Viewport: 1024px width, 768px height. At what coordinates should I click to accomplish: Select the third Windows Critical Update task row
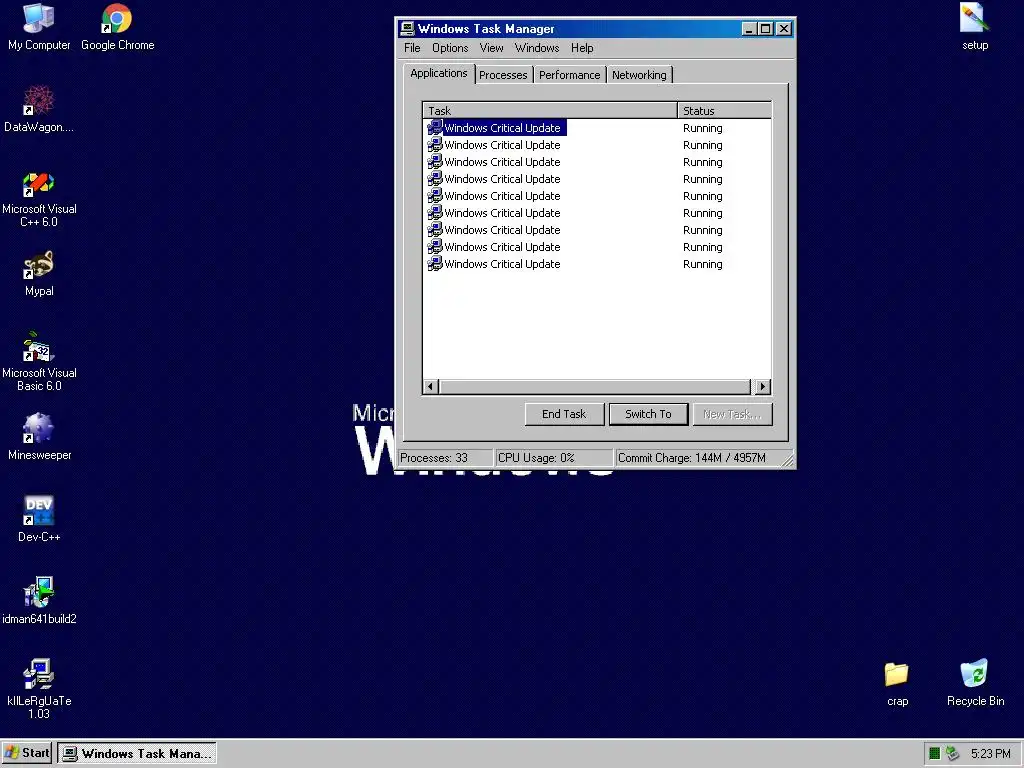tap(597, 162)
